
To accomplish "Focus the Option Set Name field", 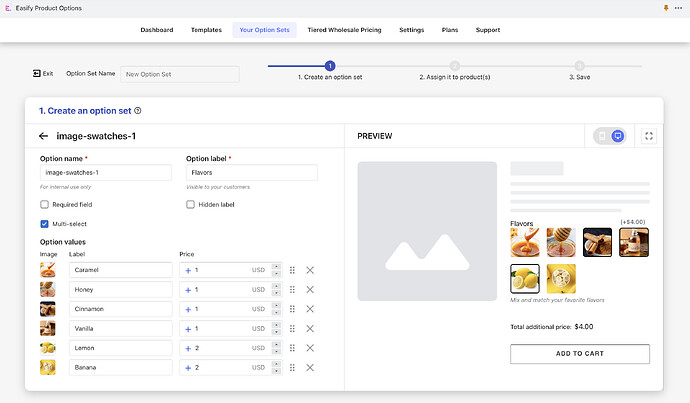I will pyautogui.click(x=180, y=74).
